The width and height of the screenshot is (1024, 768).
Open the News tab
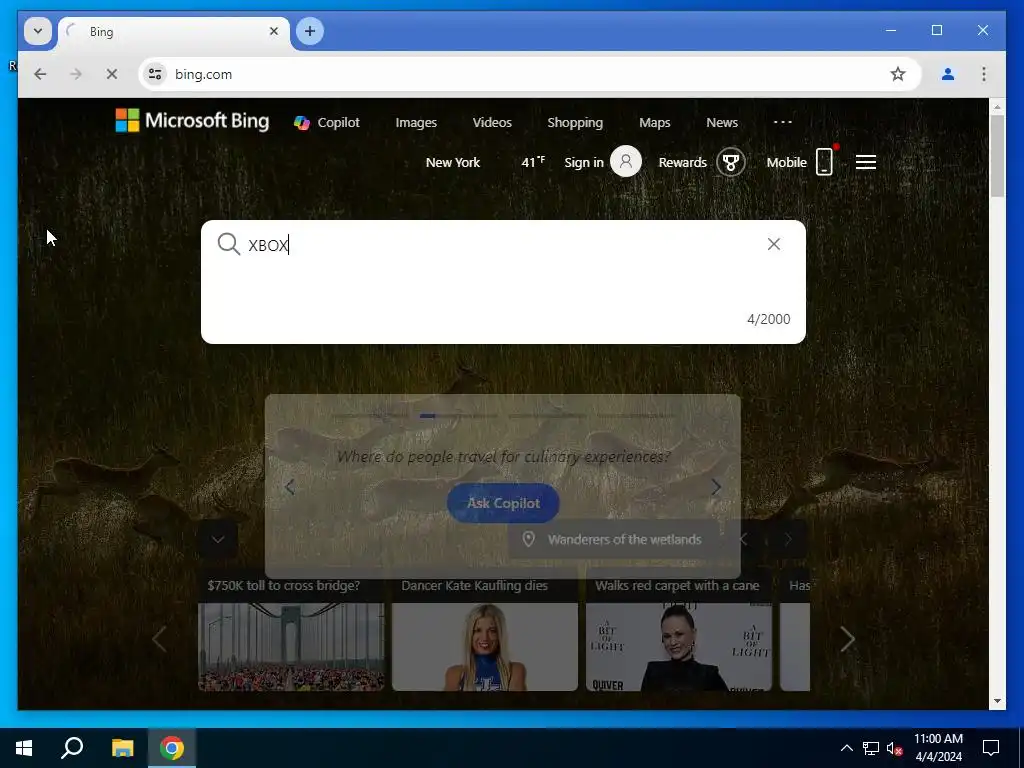722,123
